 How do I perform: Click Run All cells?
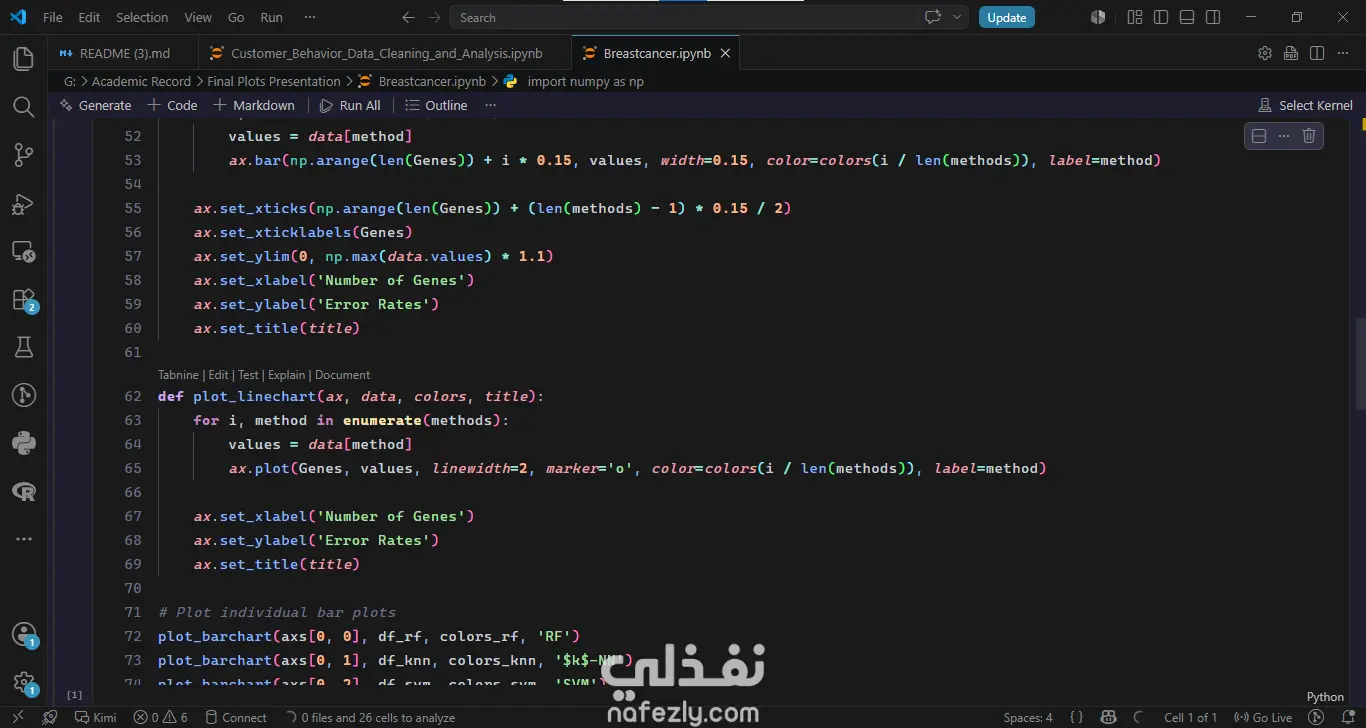350,105
